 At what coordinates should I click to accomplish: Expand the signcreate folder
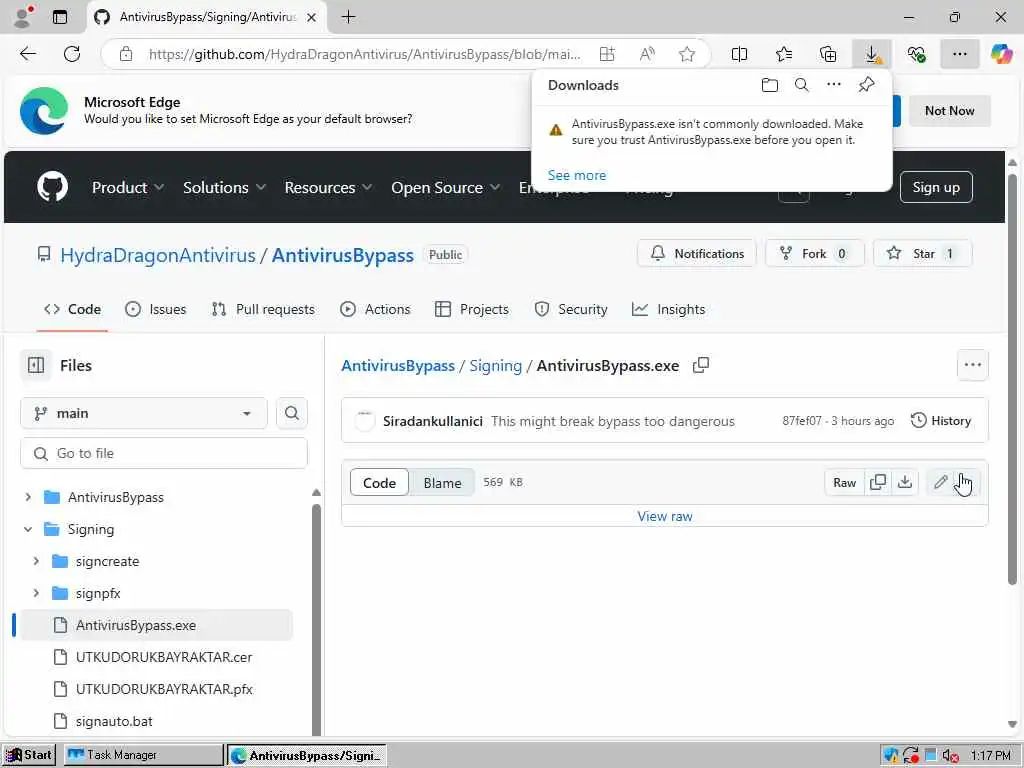point(36,562)
